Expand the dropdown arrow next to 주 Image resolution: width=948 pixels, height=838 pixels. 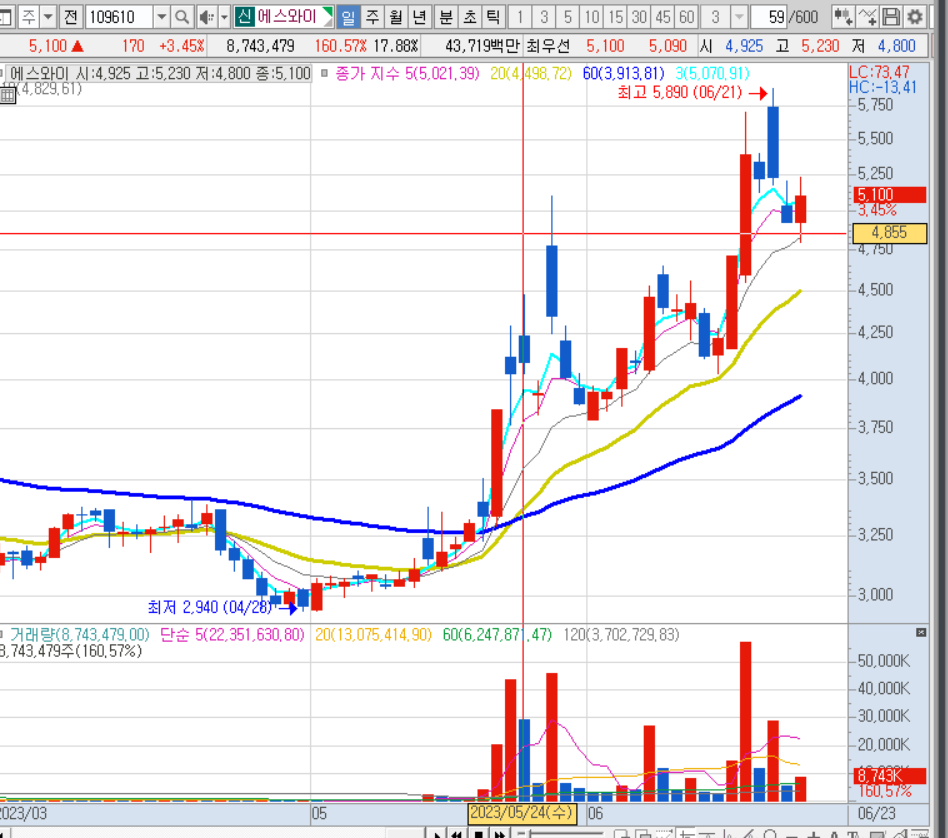pyautogui.click(x=48, y=17)
